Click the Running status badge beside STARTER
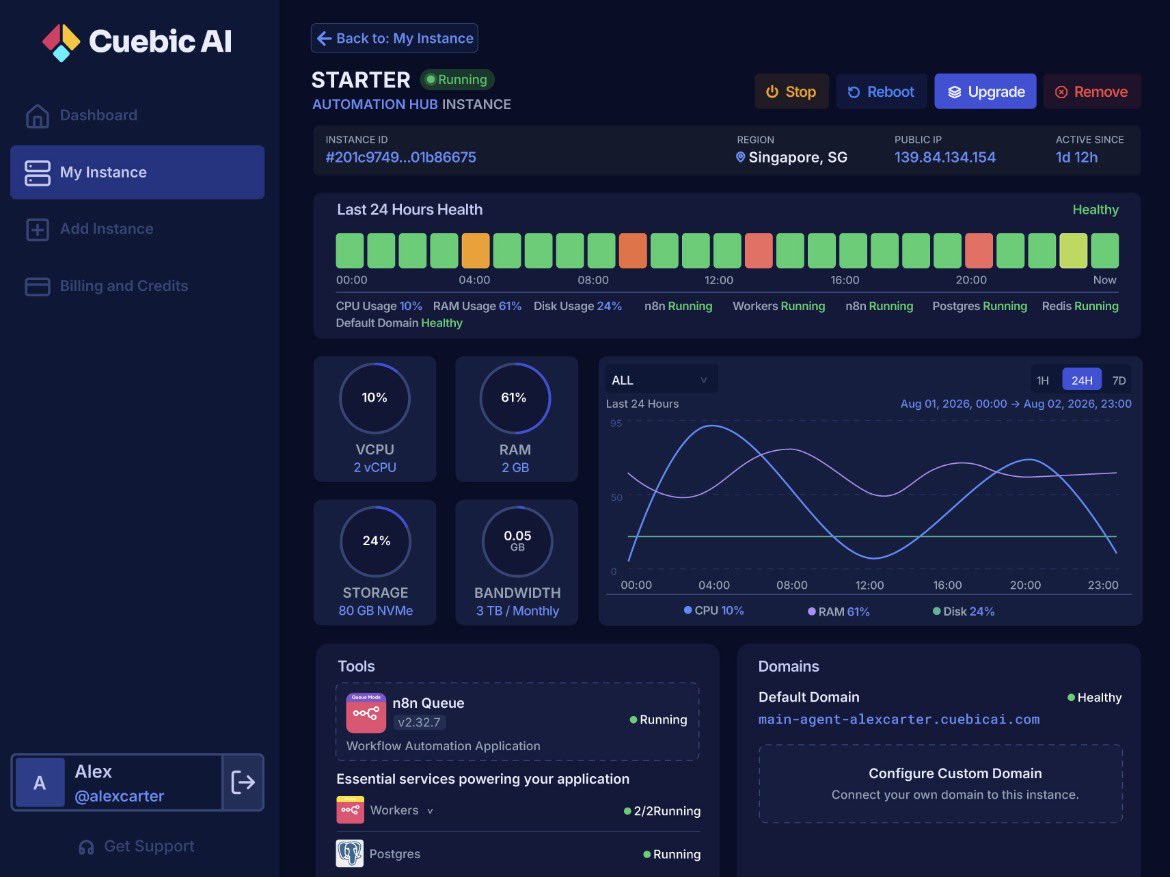This screenshot has height=877, width=1170. click(457, 80)
